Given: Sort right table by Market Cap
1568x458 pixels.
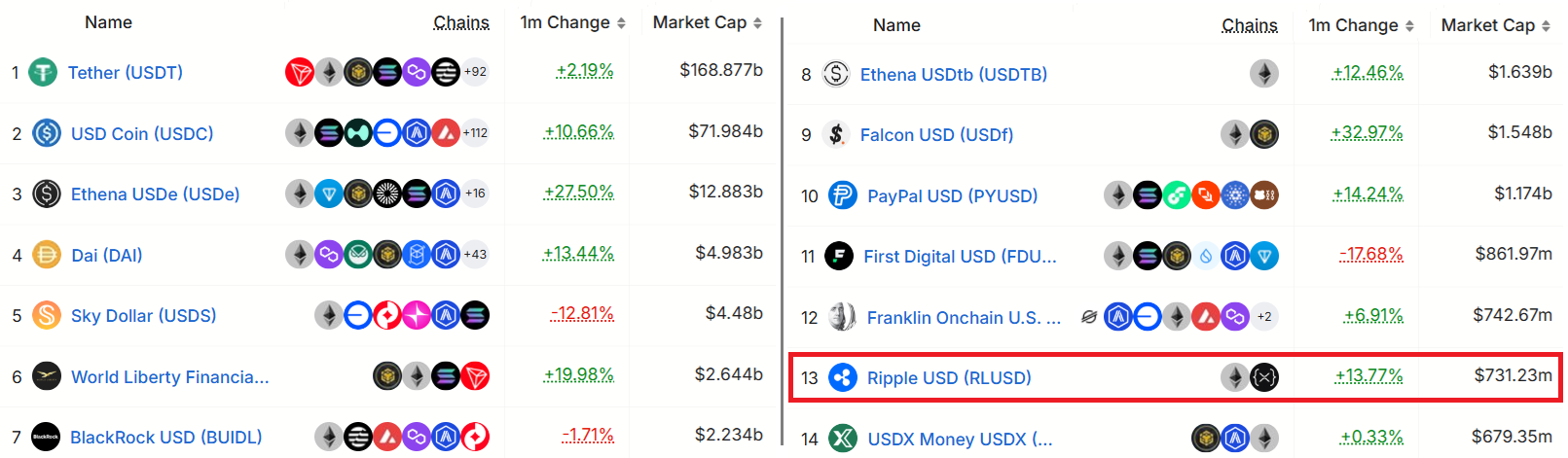Looking at the screenshot, I should click(x=1495, y=25).
